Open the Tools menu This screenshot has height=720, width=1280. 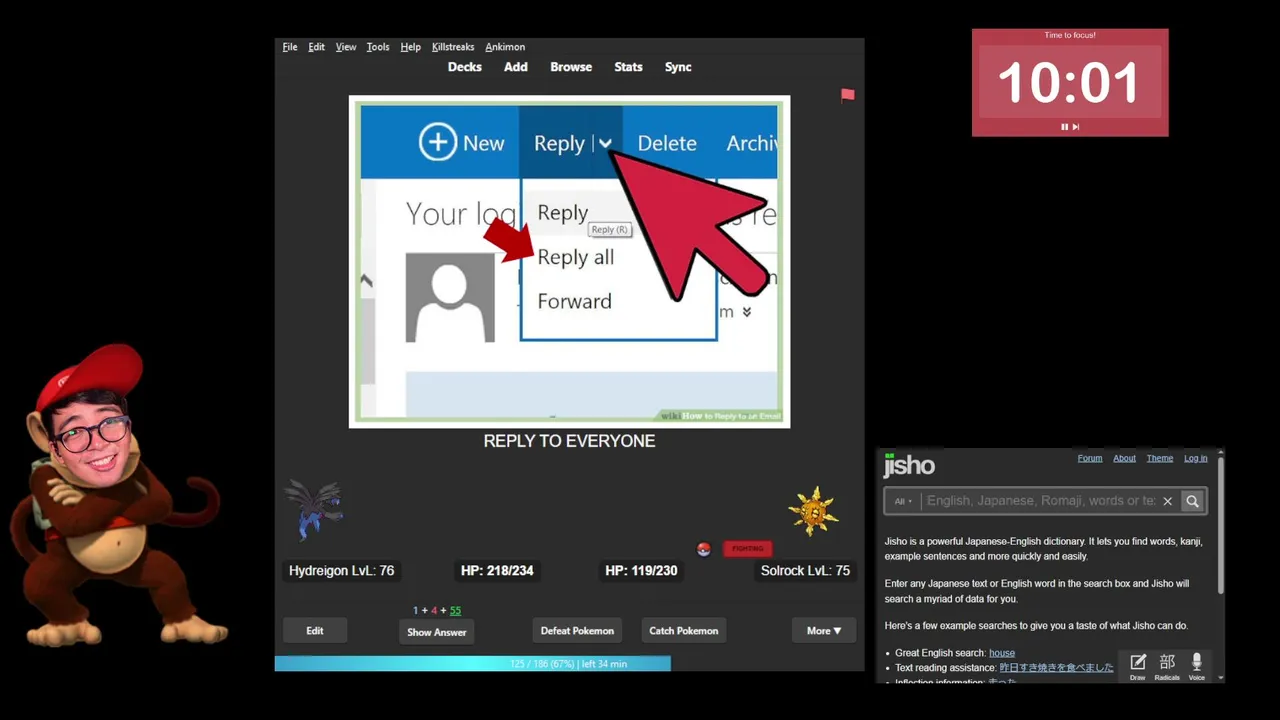click(x=378, y=47)
